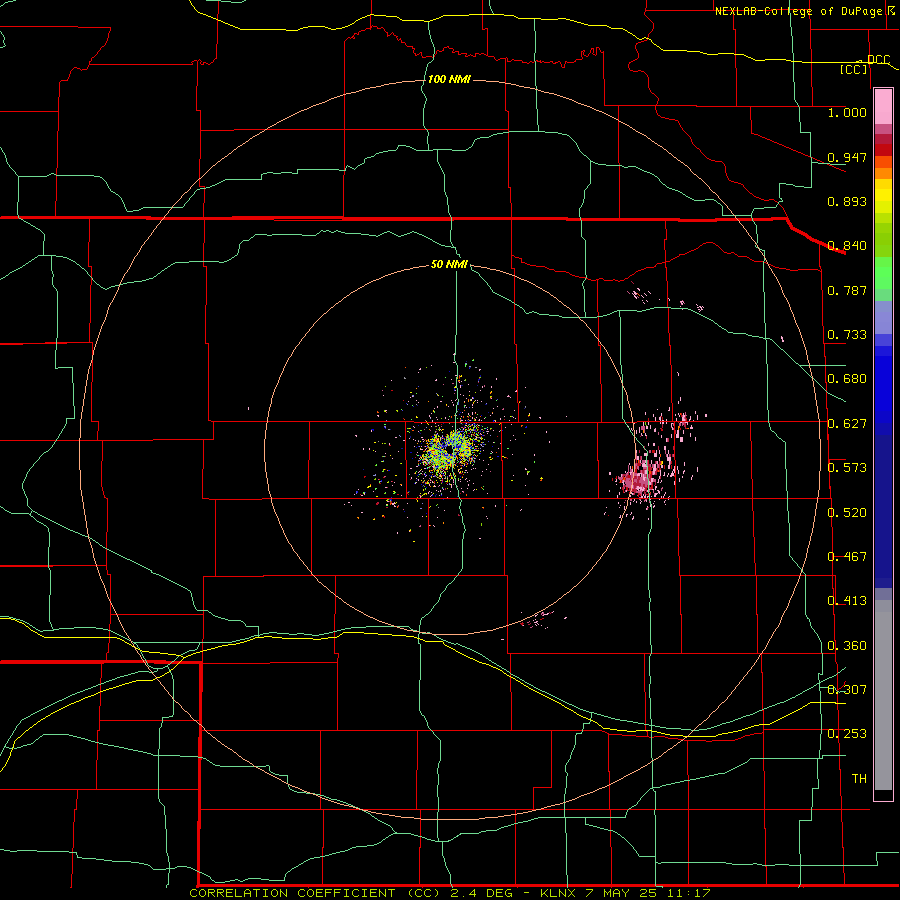Click the 0.467 color scale value
This screenshot has width=900, height=900.
click(x=847, y=557)
